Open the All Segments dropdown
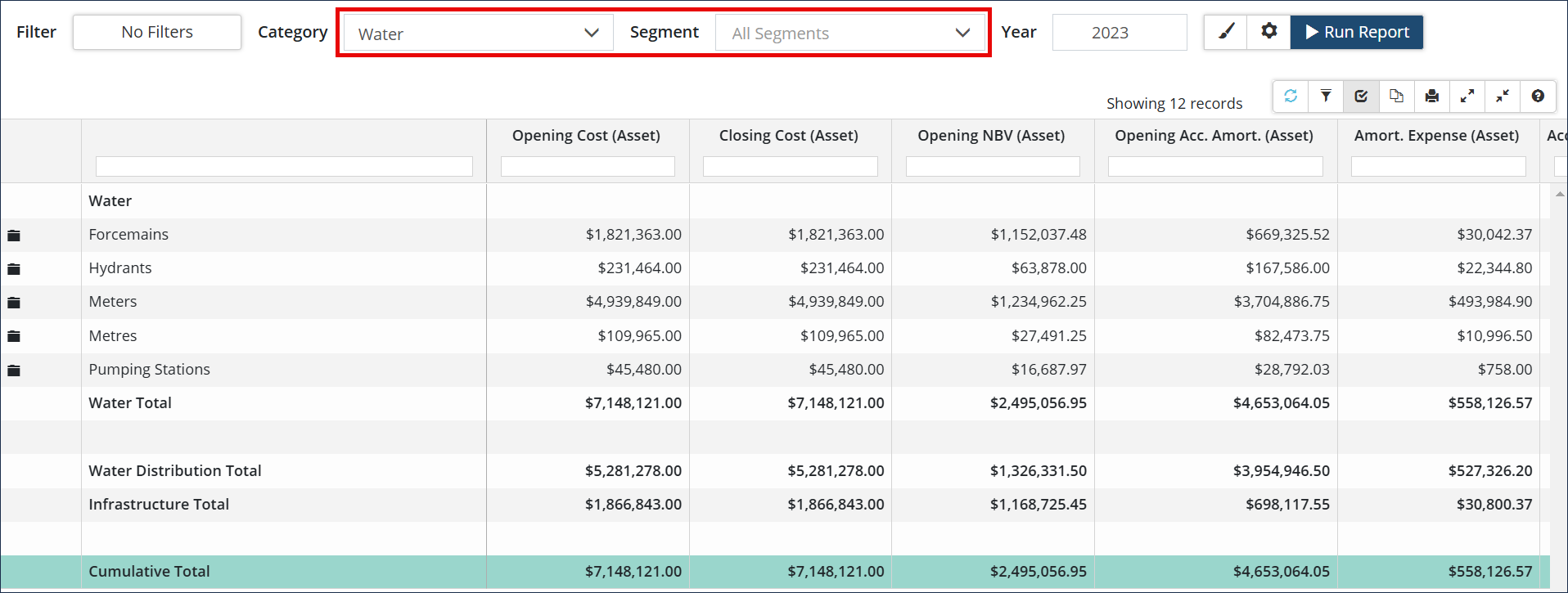Image resolution: width=1568 pixels, height=593 pixels. click(x=849, y=34)
